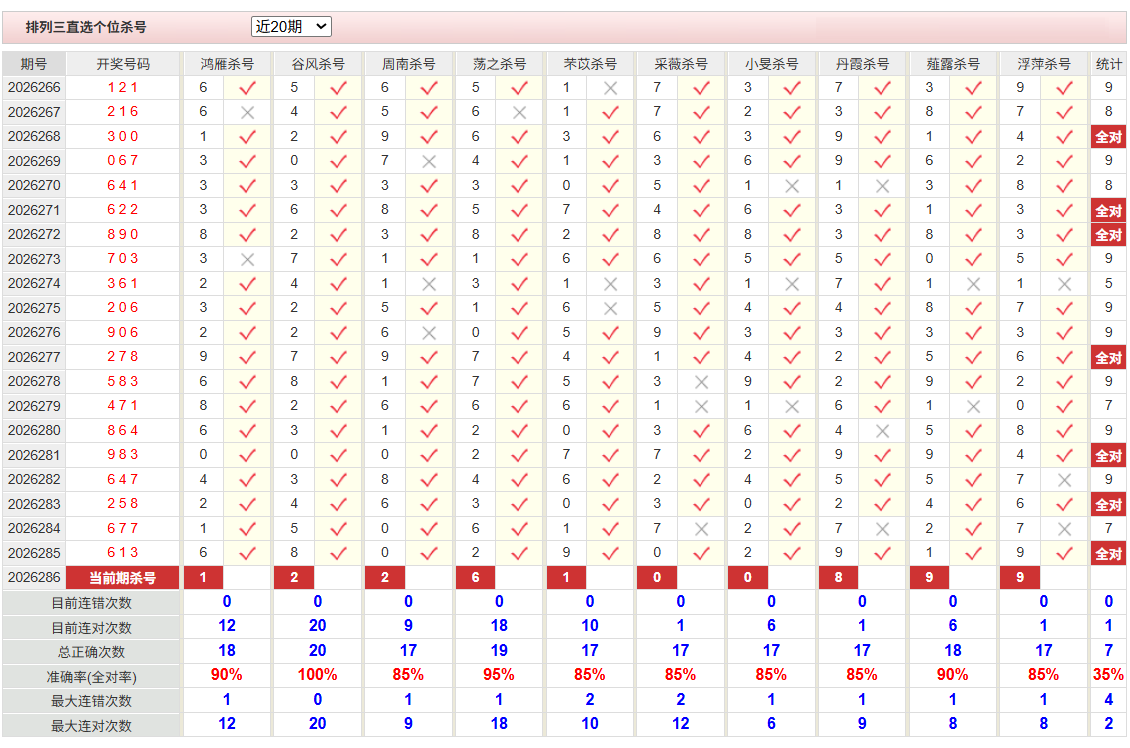Click the 谷风杀号 column header

coord(318,64)
